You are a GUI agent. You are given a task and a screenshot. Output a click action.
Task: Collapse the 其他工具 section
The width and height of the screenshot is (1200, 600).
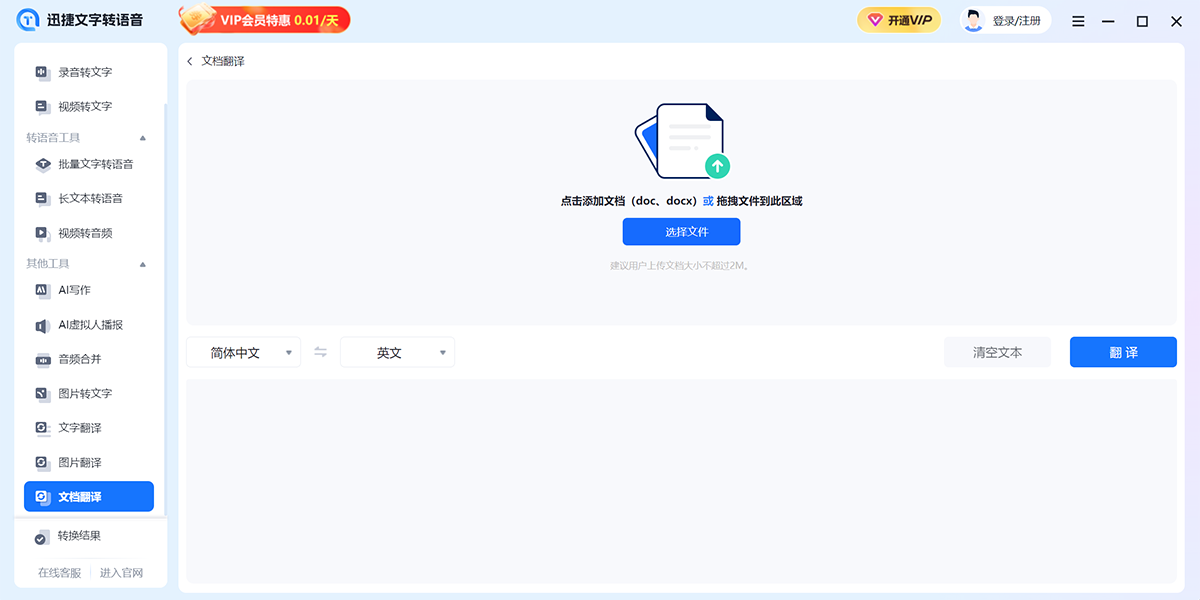pyautogui.click(x=142, y=264)
